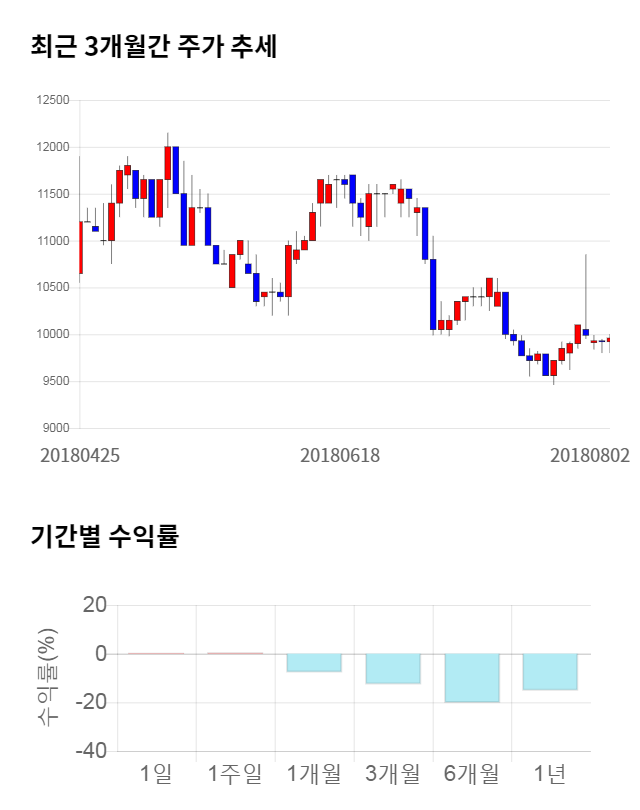Screen dimensions: 640x810
Task: Click the 1일 x-axis label
Action: pyautogui.click(x=157, y=773)
